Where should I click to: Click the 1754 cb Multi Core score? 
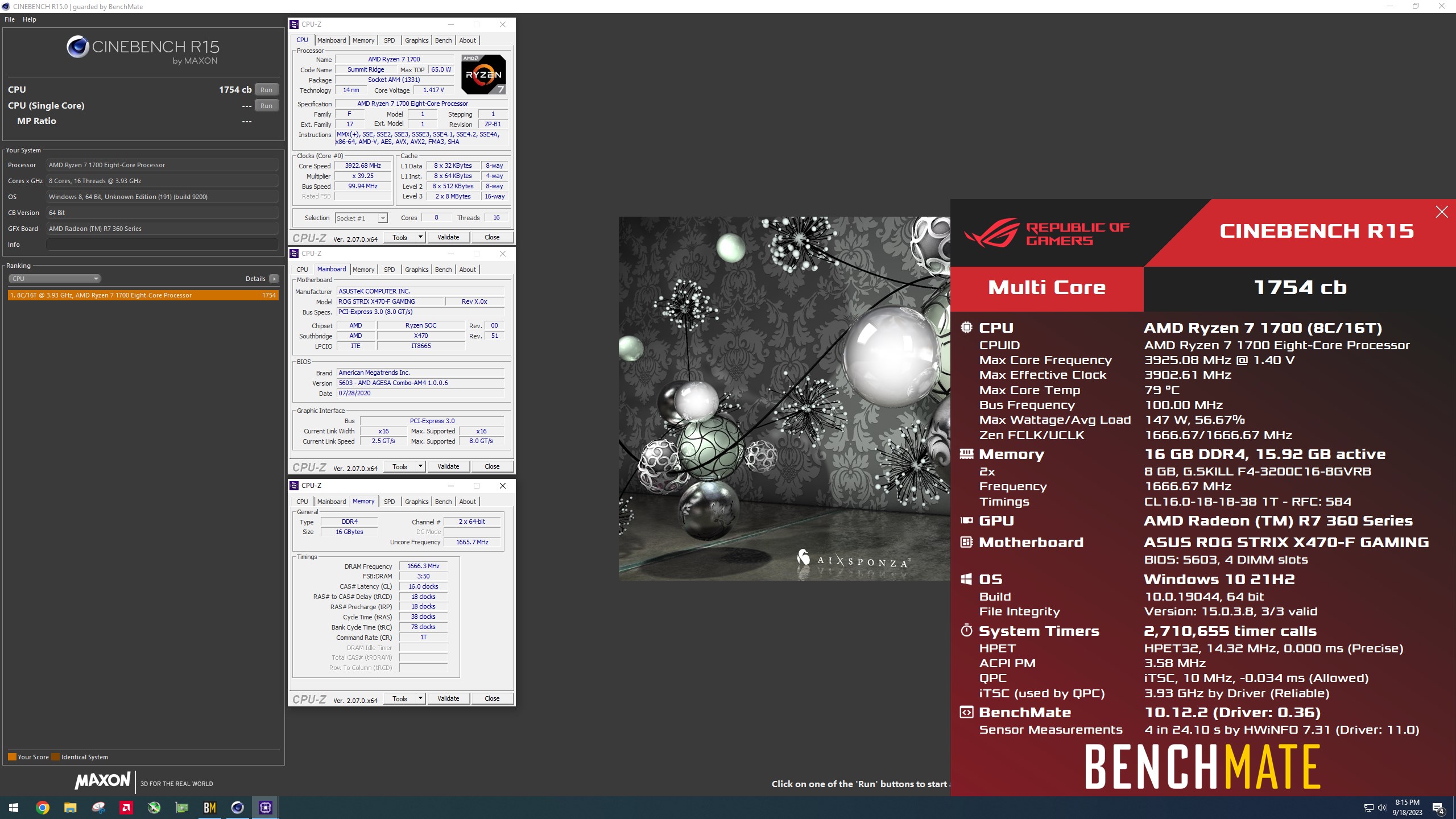(1300, 288)
